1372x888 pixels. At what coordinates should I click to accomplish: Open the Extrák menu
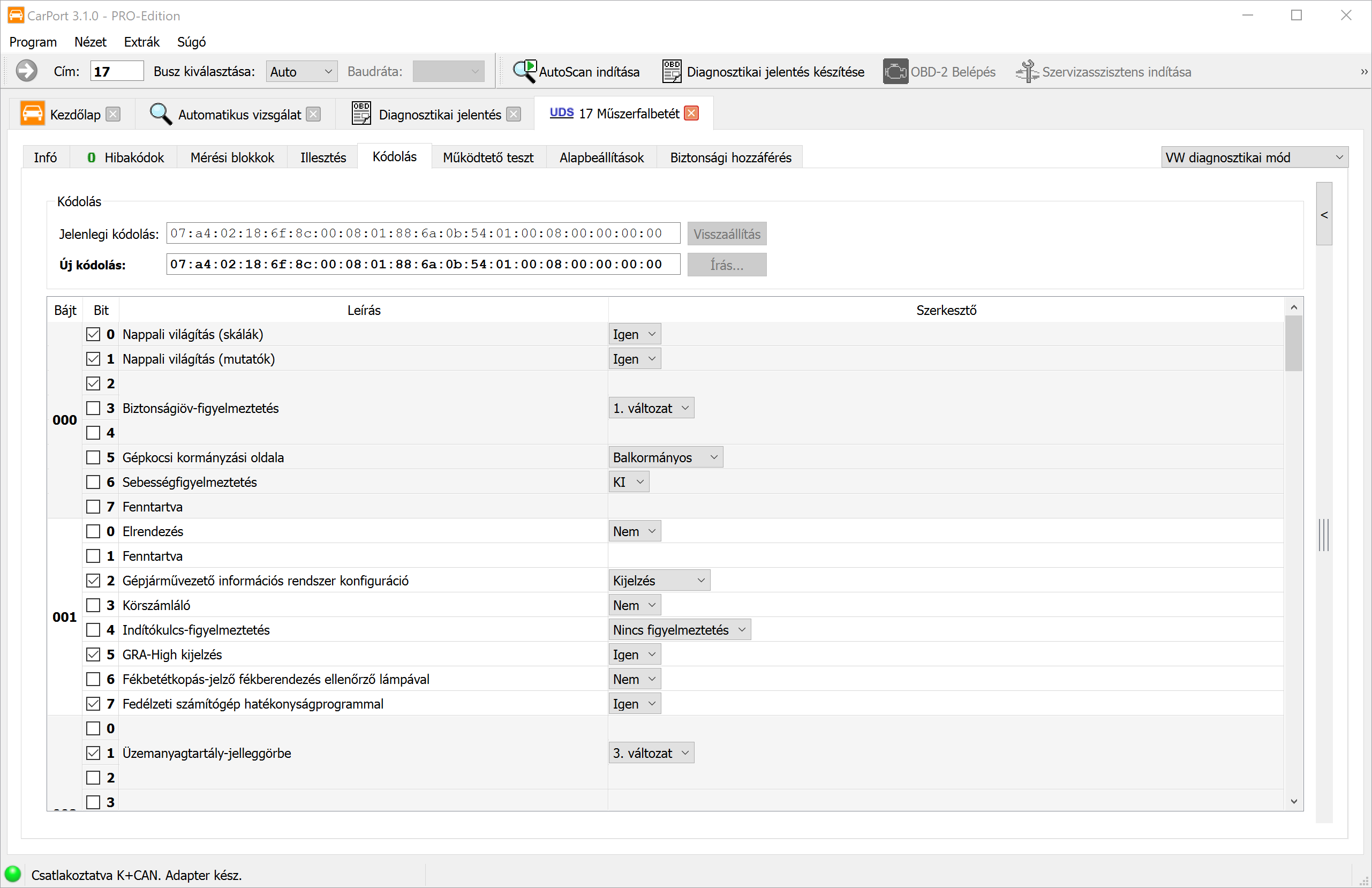coord(141,42)
